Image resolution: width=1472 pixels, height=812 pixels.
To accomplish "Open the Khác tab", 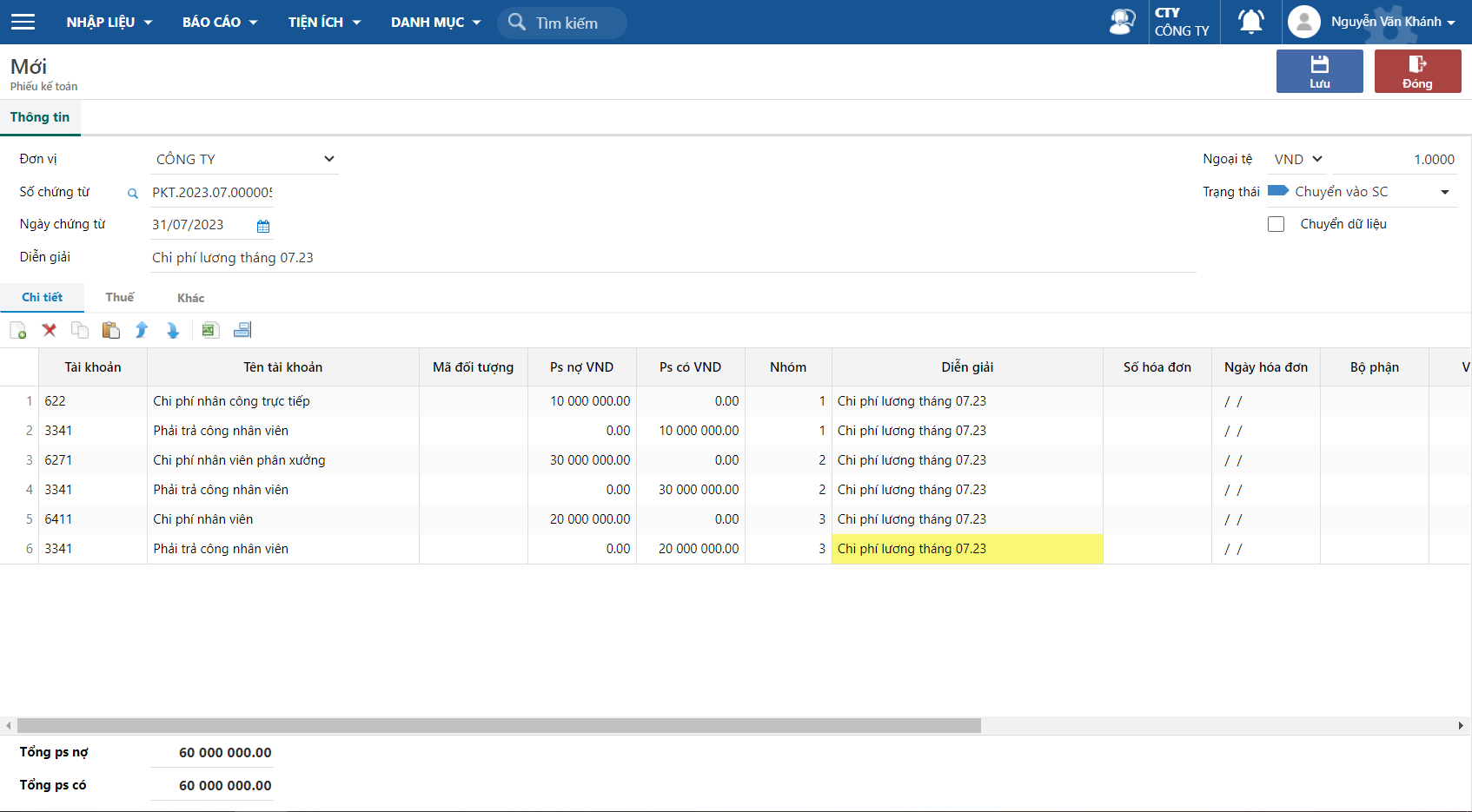I will [191, 298].
